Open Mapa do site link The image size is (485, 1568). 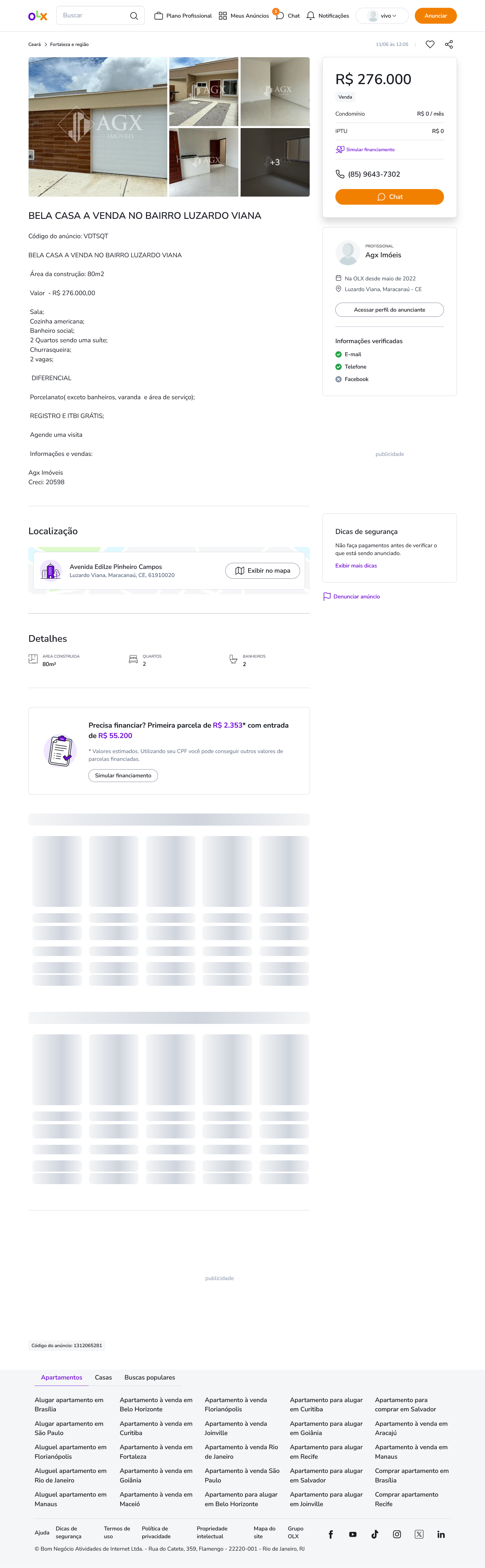pyautogui.click(x=265, y=1533)
